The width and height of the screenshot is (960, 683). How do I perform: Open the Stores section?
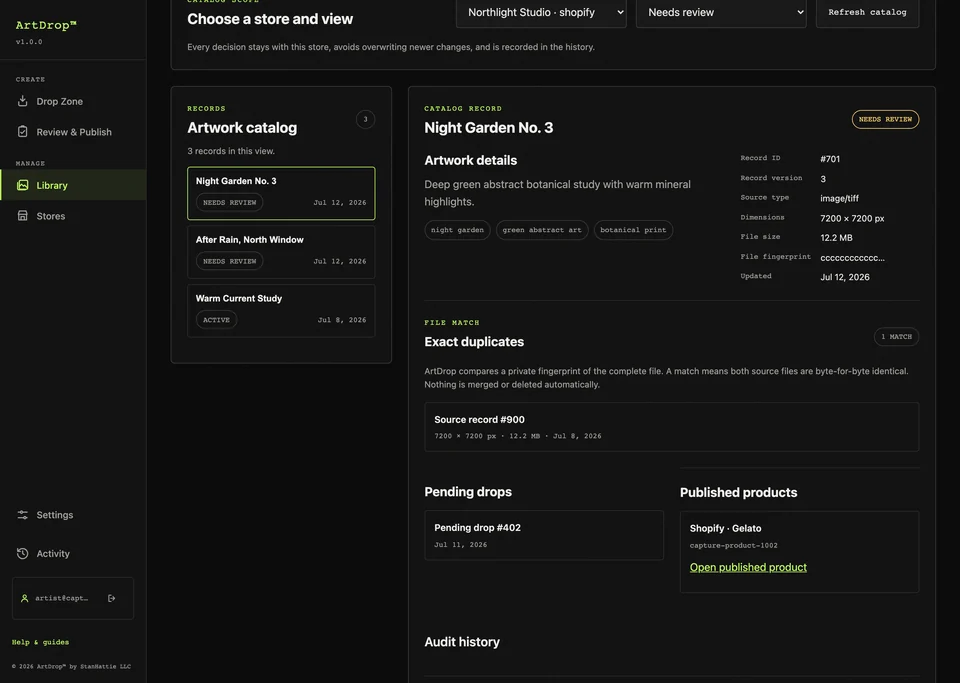pyautogui.click(x=73, y=215)
